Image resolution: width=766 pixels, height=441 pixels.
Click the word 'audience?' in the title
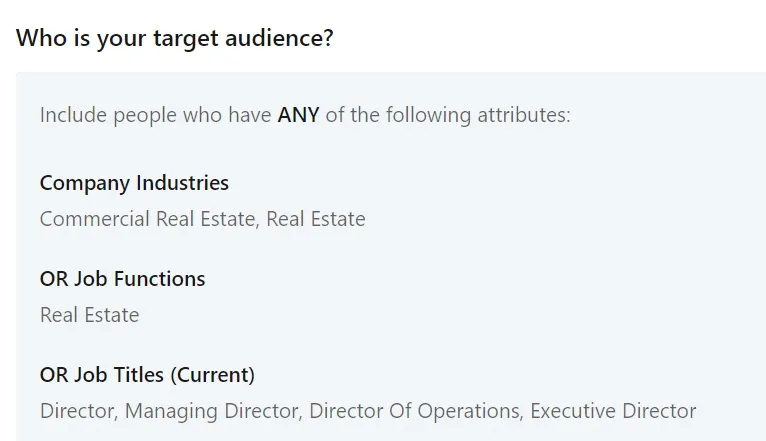tap(279, 38)
